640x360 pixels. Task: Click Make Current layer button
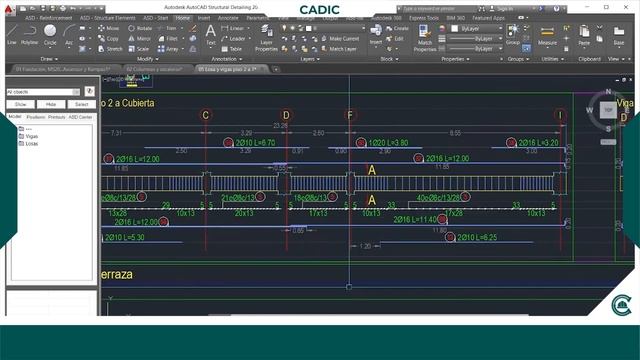click(340, 38)
